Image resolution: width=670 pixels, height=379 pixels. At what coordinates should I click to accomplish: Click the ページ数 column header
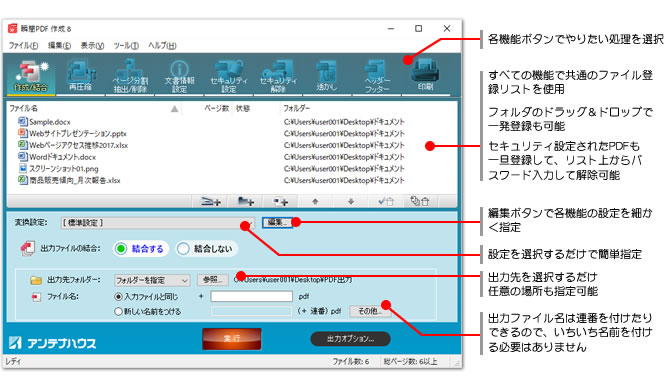(x=216, y=109)
